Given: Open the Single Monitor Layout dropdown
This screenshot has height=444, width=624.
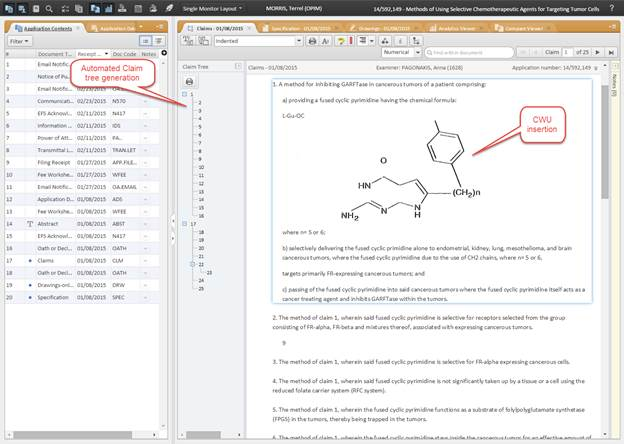Looking at the screenshot, I should pos(212,8).
